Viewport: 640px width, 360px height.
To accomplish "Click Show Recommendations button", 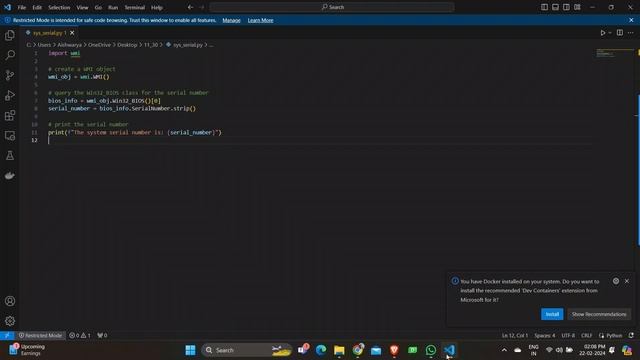I will pyautogui.click(x=599, y=314).
